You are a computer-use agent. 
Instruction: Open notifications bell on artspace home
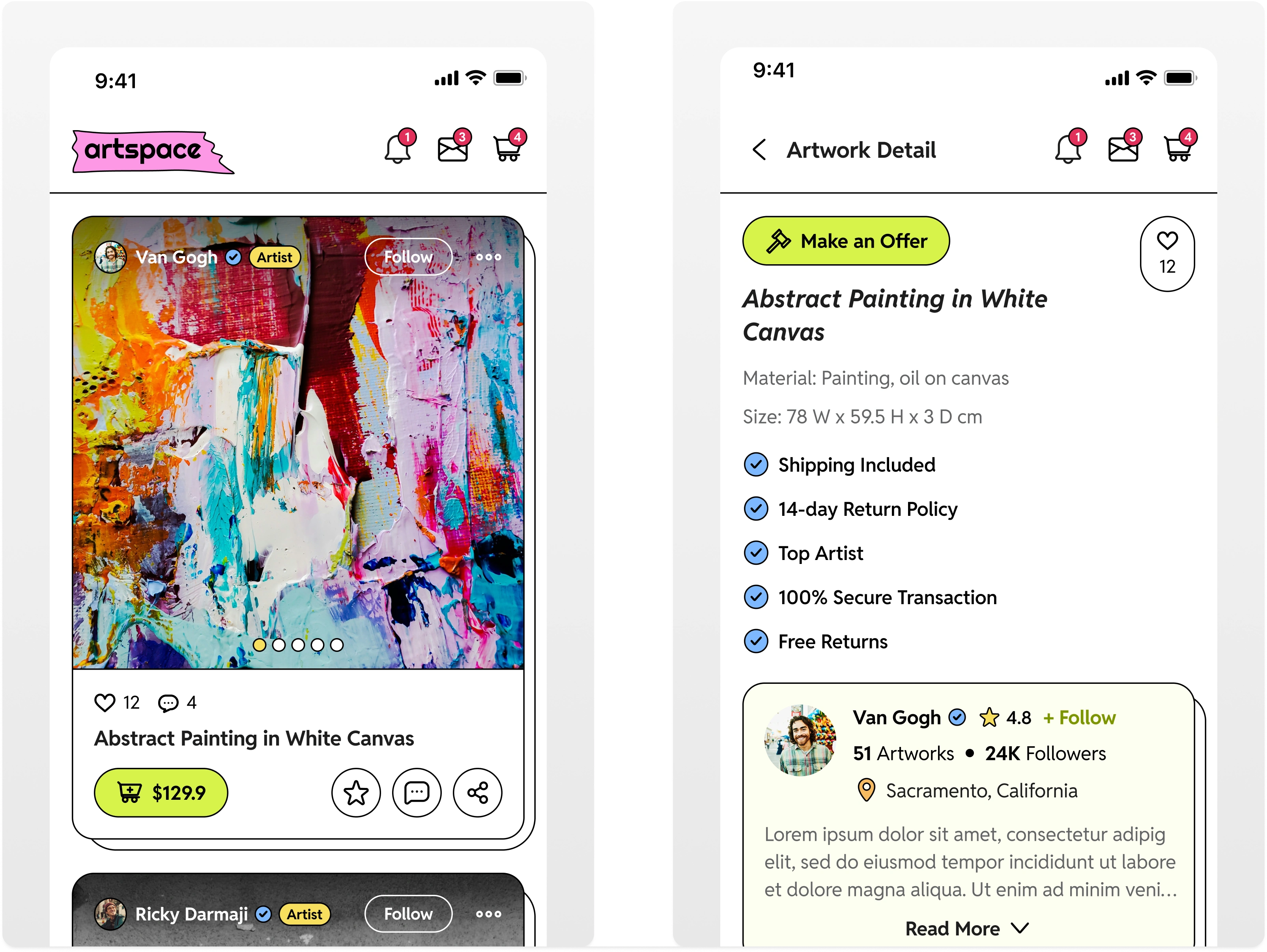399,147
